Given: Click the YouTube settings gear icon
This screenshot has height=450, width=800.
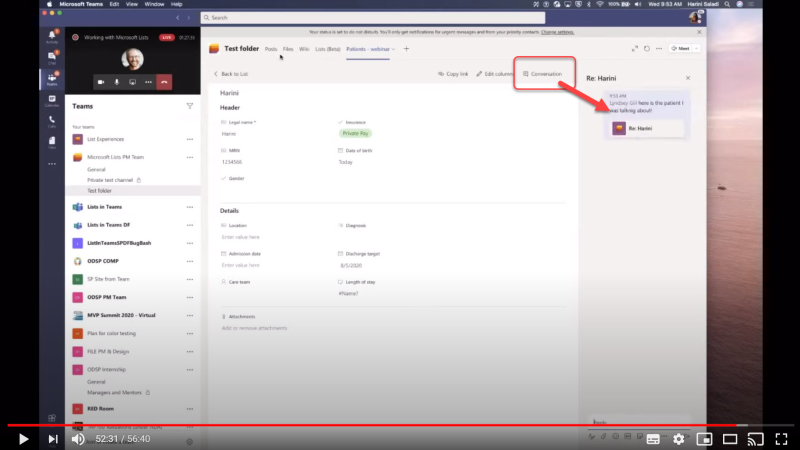Looking at the screenshot, I should [679, 439].
